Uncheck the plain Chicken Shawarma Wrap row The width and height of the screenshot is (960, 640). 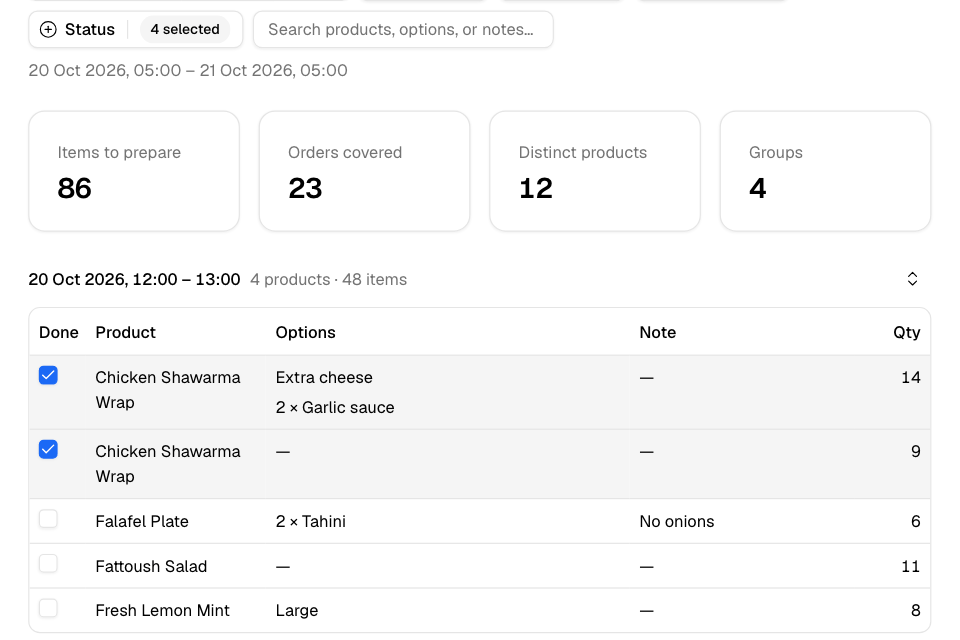pyautogui.click(x=48, y=450)
